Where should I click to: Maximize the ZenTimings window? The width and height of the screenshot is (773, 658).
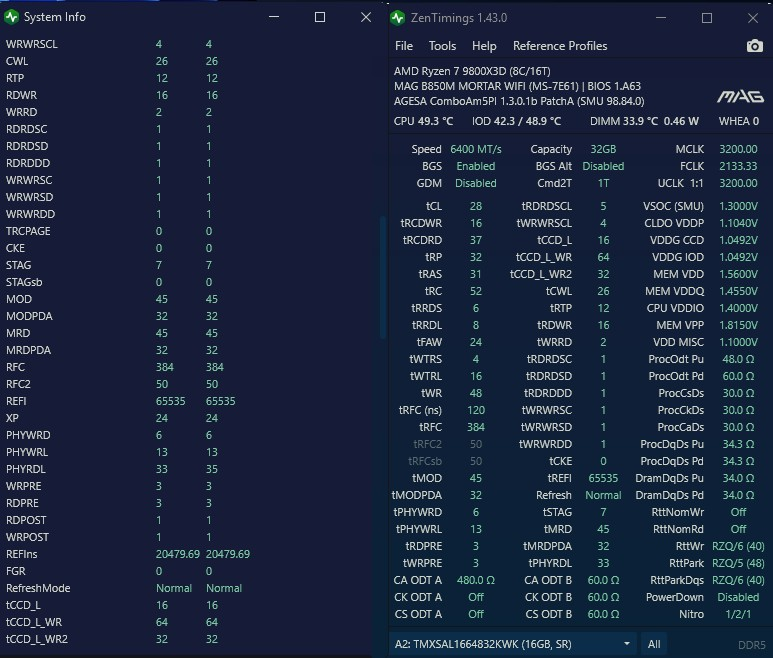(x=707, y=18)
